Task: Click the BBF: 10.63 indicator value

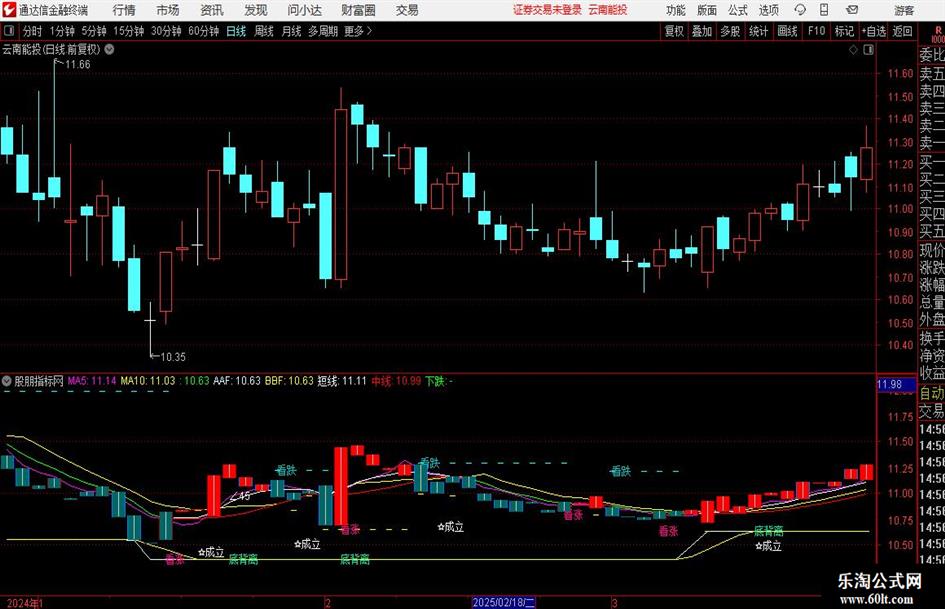Action: point(289,380)
